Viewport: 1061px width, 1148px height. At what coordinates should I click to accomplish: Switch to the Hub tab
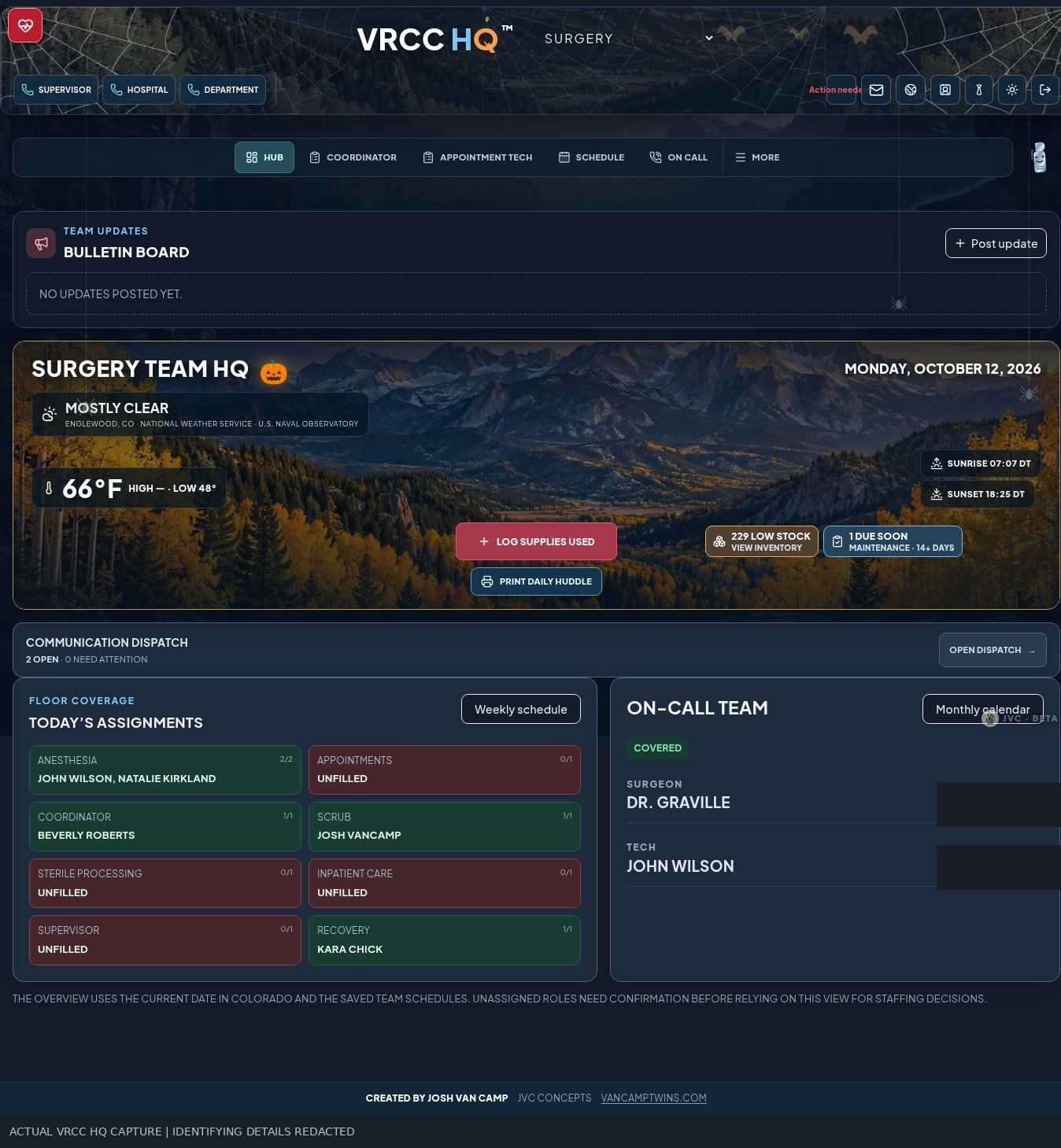pos(264,157)
